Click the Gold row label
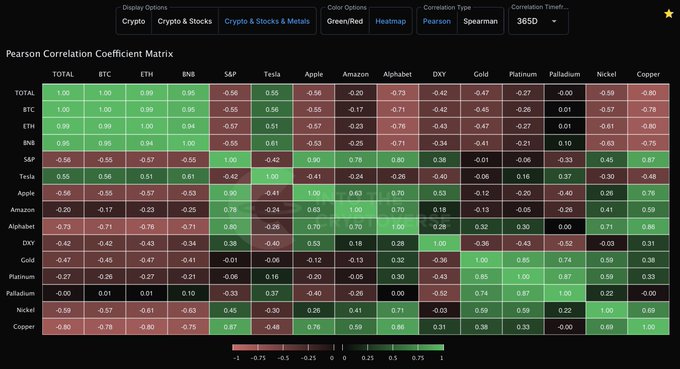 (x=27, y=260)
